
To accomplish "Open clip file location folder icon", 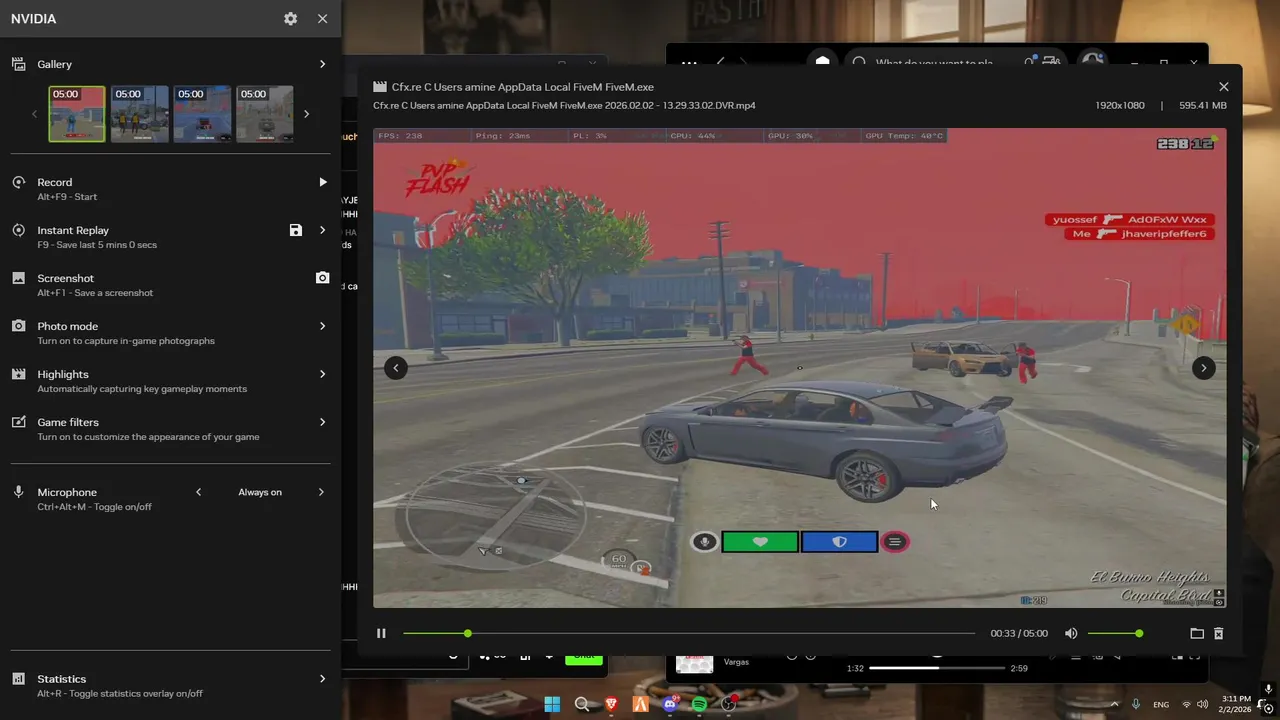I will click(x=1197, y=633).
